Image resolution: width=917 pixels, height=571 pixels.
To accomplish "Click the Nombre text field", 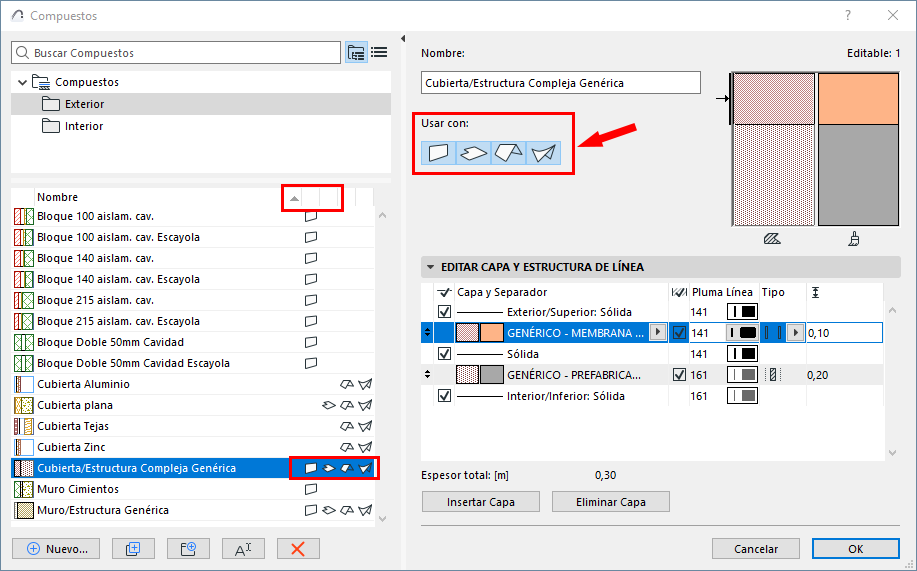I will click(x=561, y=82).
